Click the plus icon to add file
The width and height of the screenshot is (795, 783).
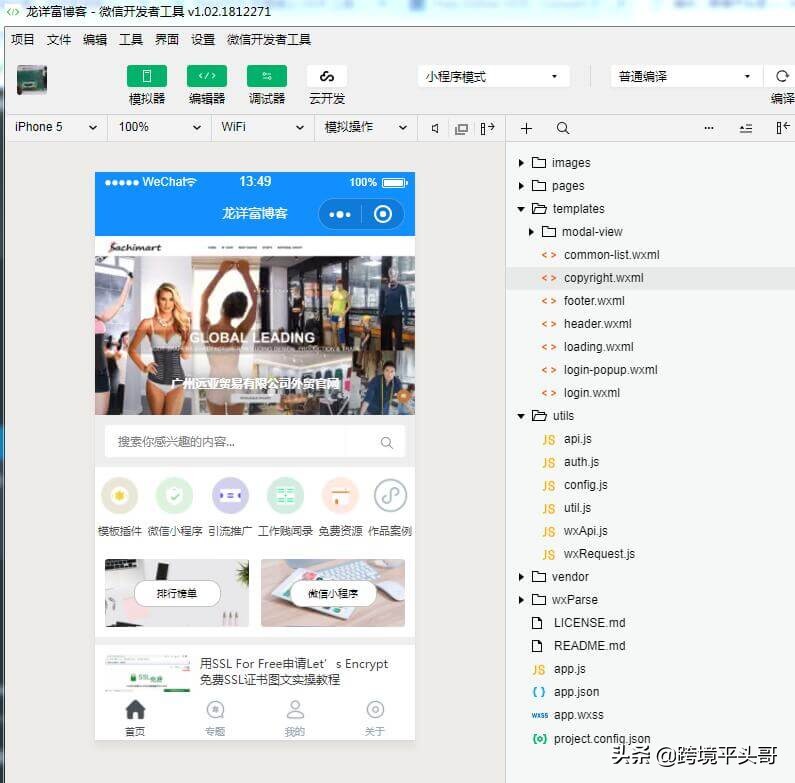526,128
